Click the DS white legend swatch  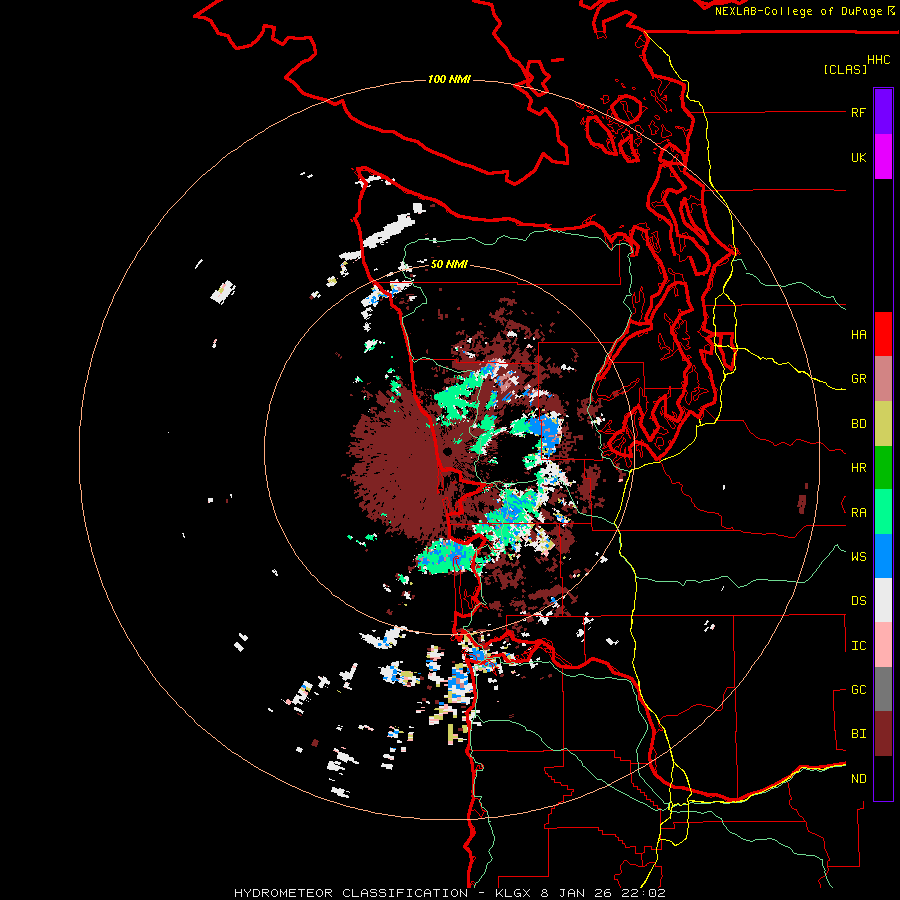pyautogui.click(x=883, y=600)
